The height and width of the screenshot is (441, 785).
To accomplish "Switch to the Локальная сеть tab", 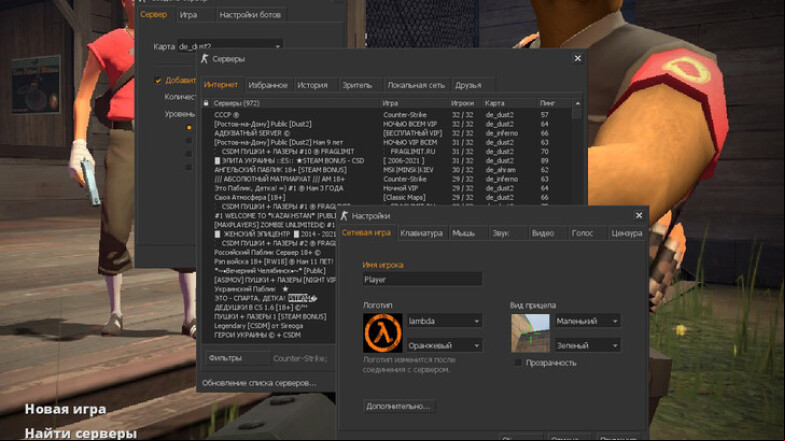I will click(416, 85).
